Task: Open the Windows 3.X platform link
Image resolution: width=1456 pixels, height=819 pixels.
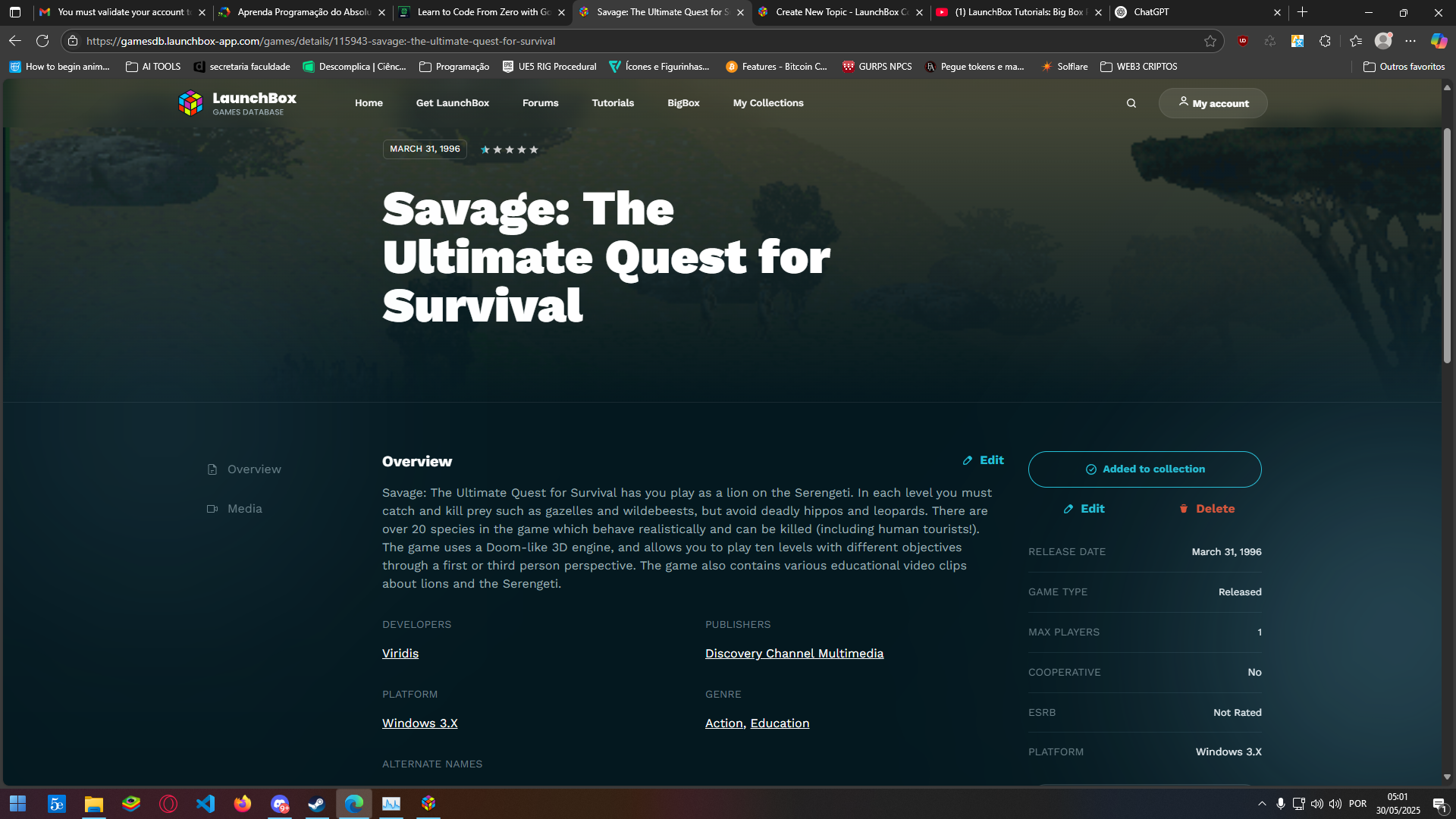Action: [420, 723]
